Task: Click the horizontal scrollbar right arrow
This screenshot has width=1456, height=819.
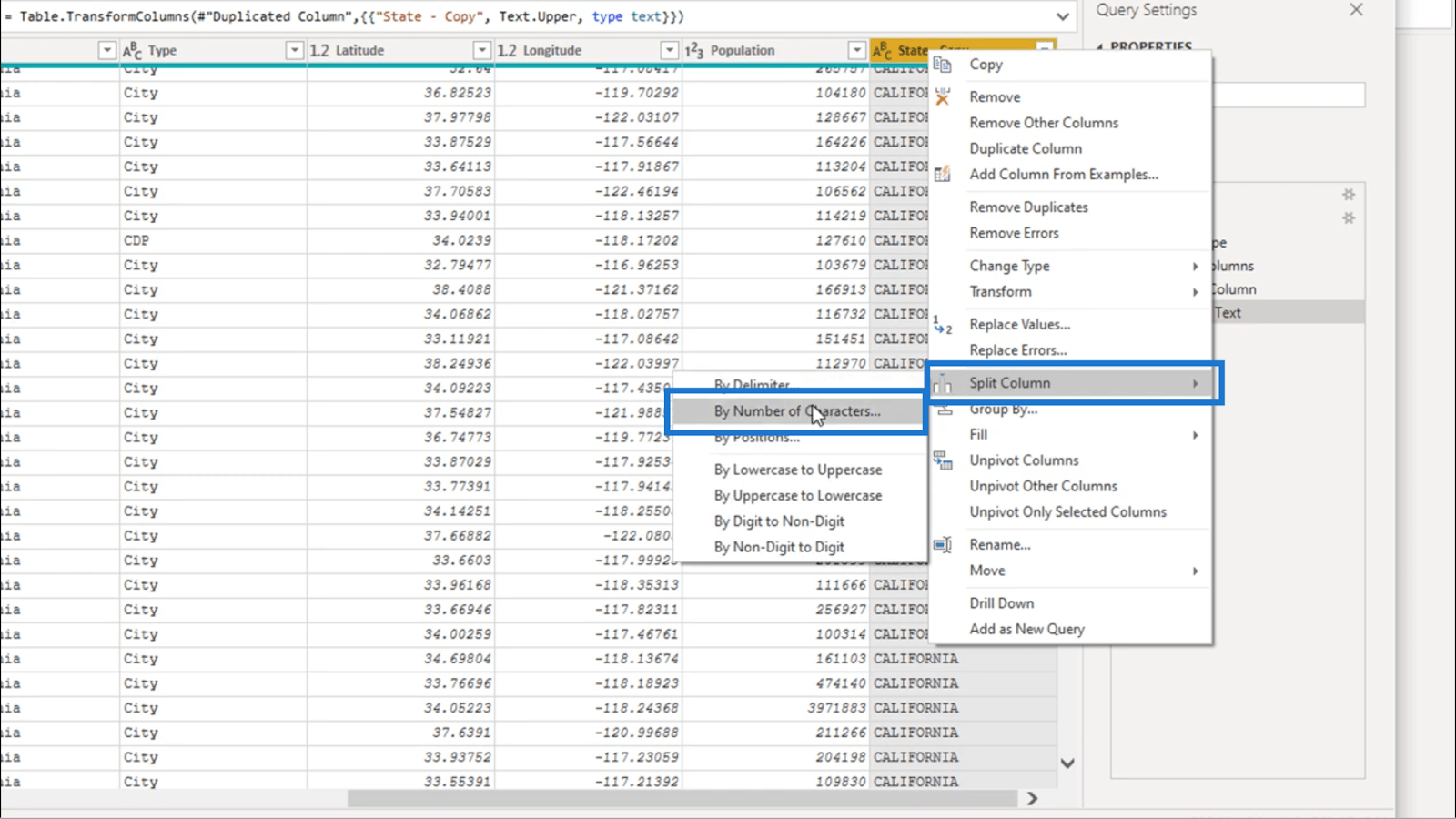Action: click(x=1032, y=798)
